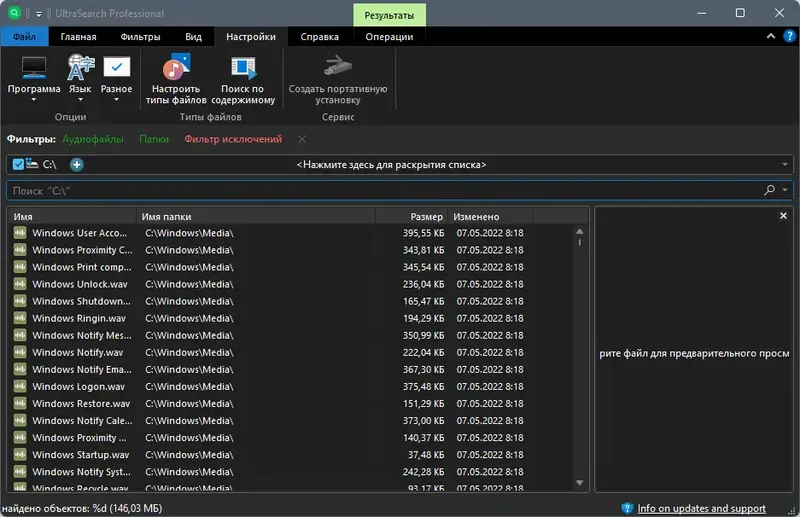Open the Файл tab
Viewport: 800px width, 517px height.
click(x=24, y=37)
